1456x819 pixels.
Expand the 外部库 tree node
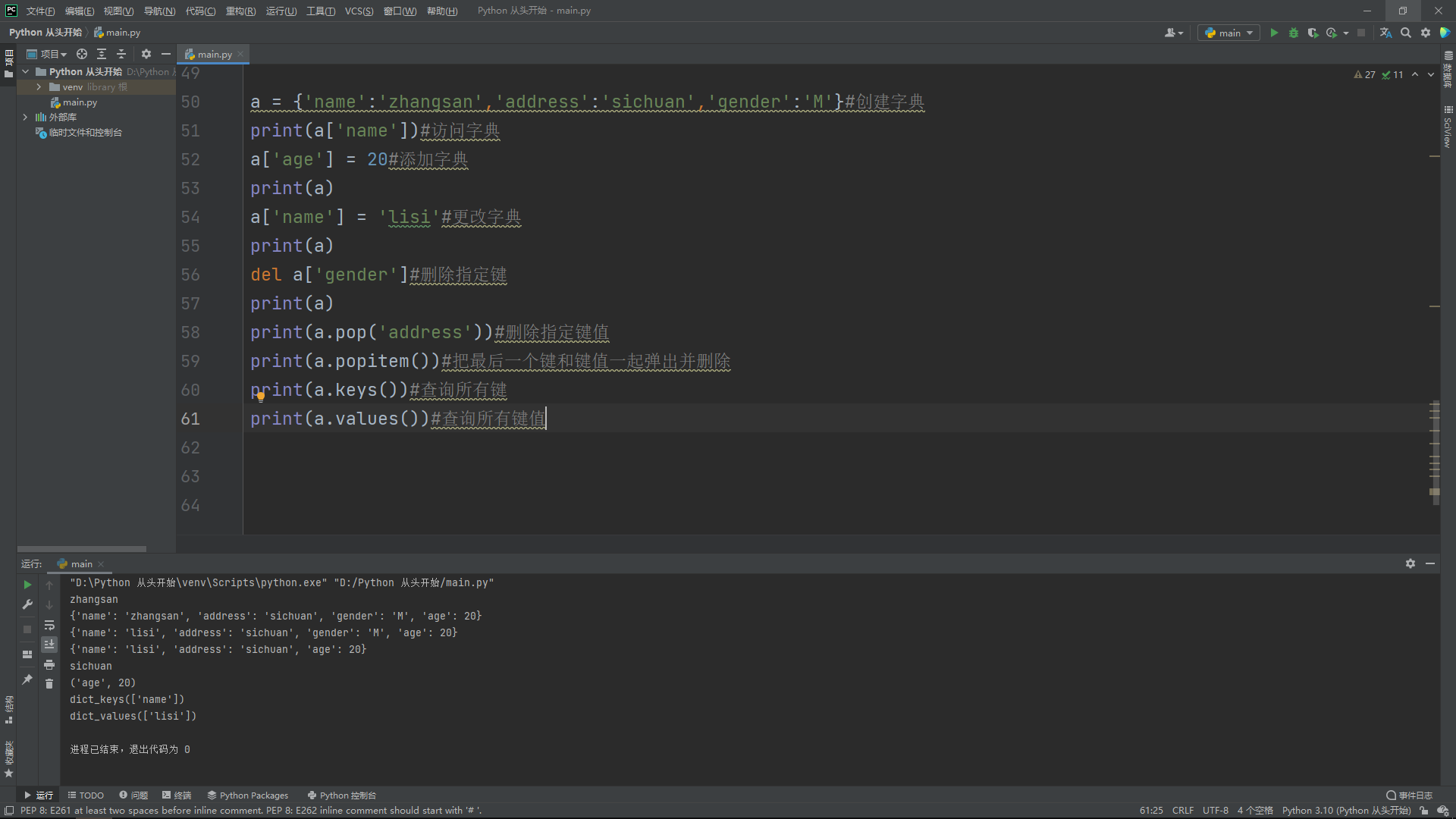pos(25,117)
